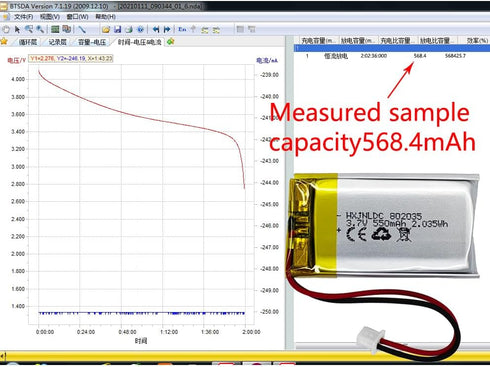Click the 2:02:36:000 duration cell
This screenshot has width=490, height=367.
[x=374, y=56]
